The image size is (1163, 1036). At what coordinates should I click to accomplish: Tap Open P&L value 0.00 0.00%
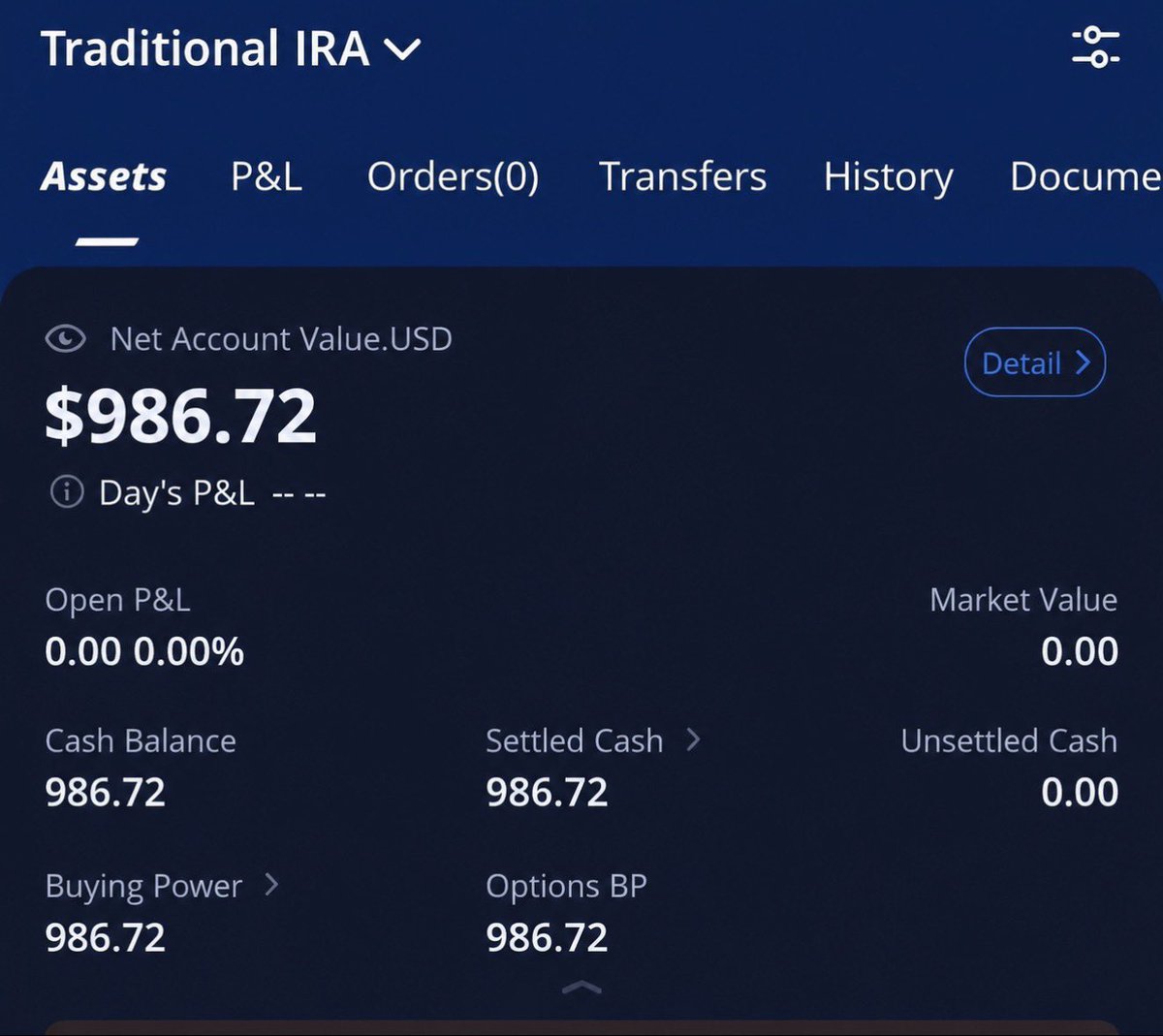pos(144,651)
